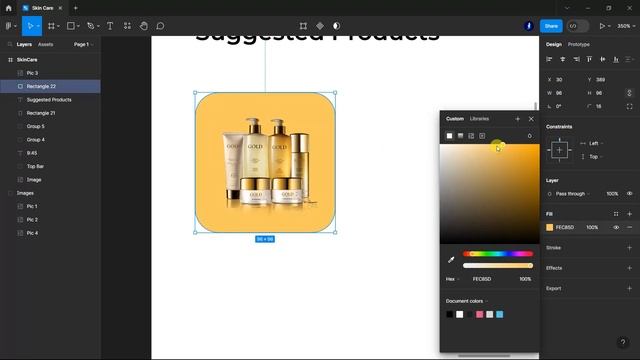Screen dimensions: 640x360
Task: Select the Text tool
Action: (110, 26)
